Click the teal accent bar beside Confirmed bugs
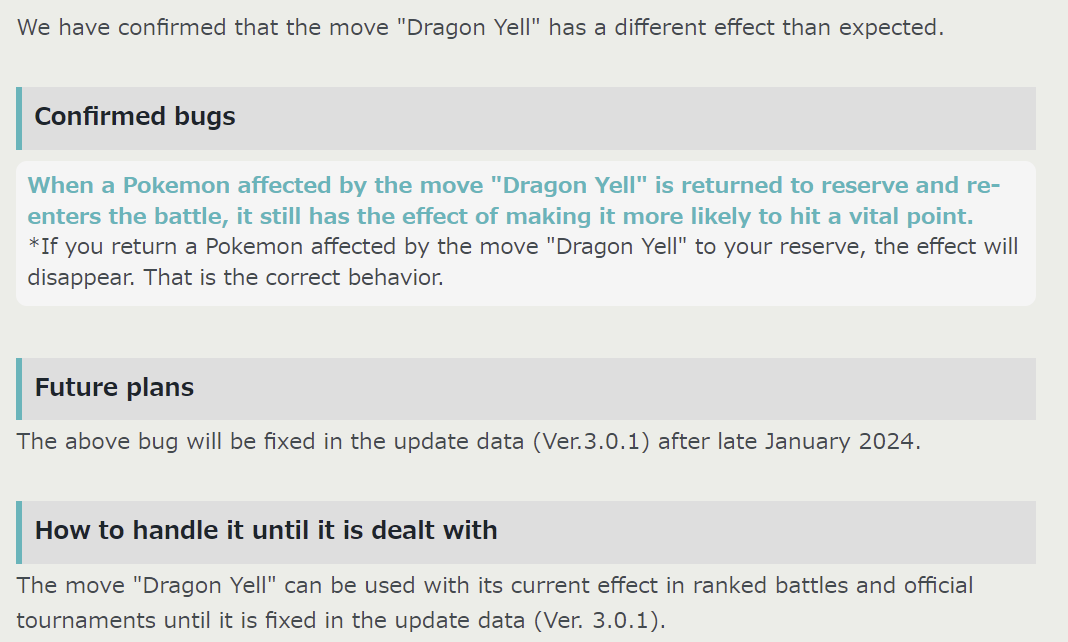Screen dimensions: 1068x642 [19, 118]
